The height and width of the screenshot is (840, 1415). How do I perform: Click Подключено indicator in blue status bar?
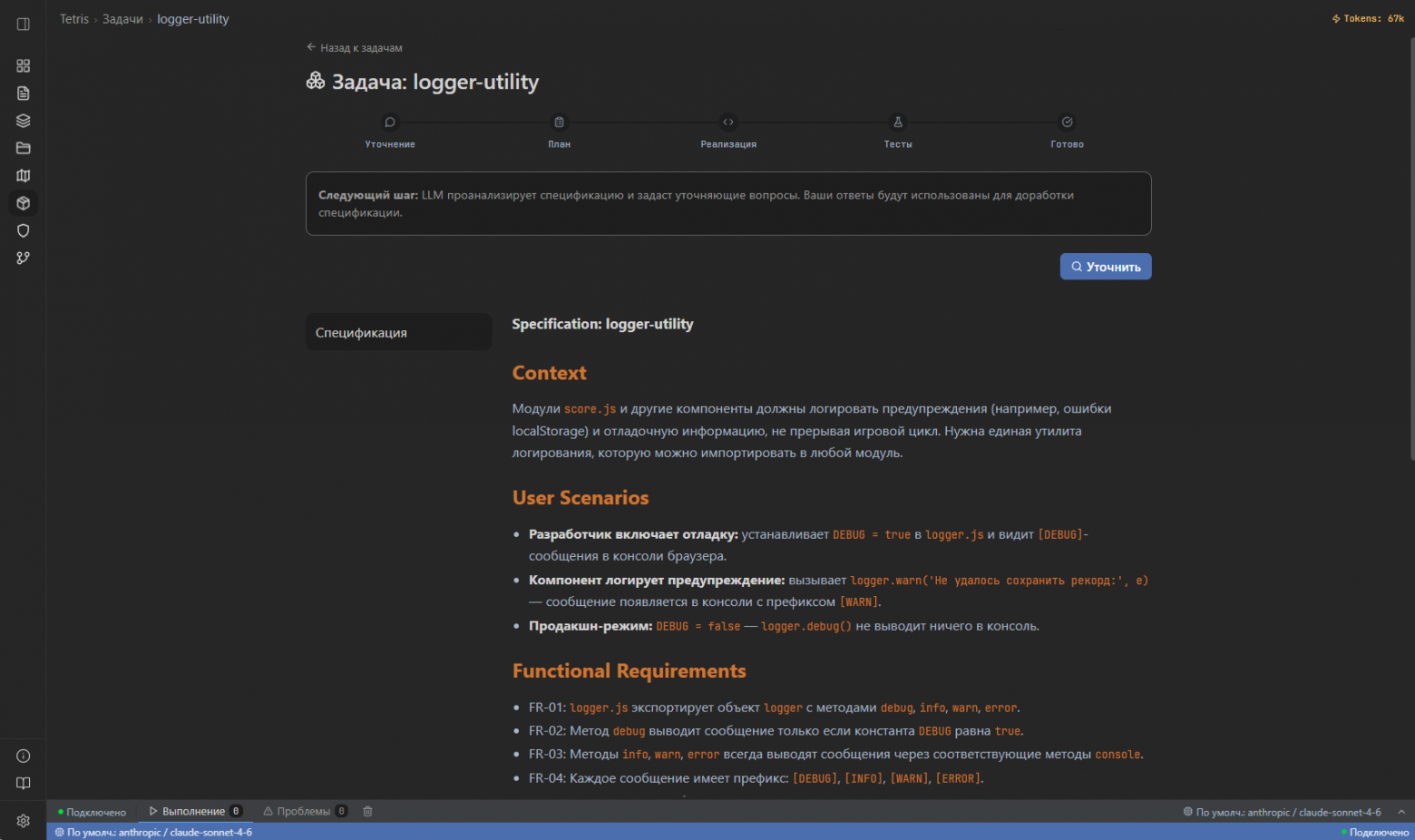click(1375, 832)
